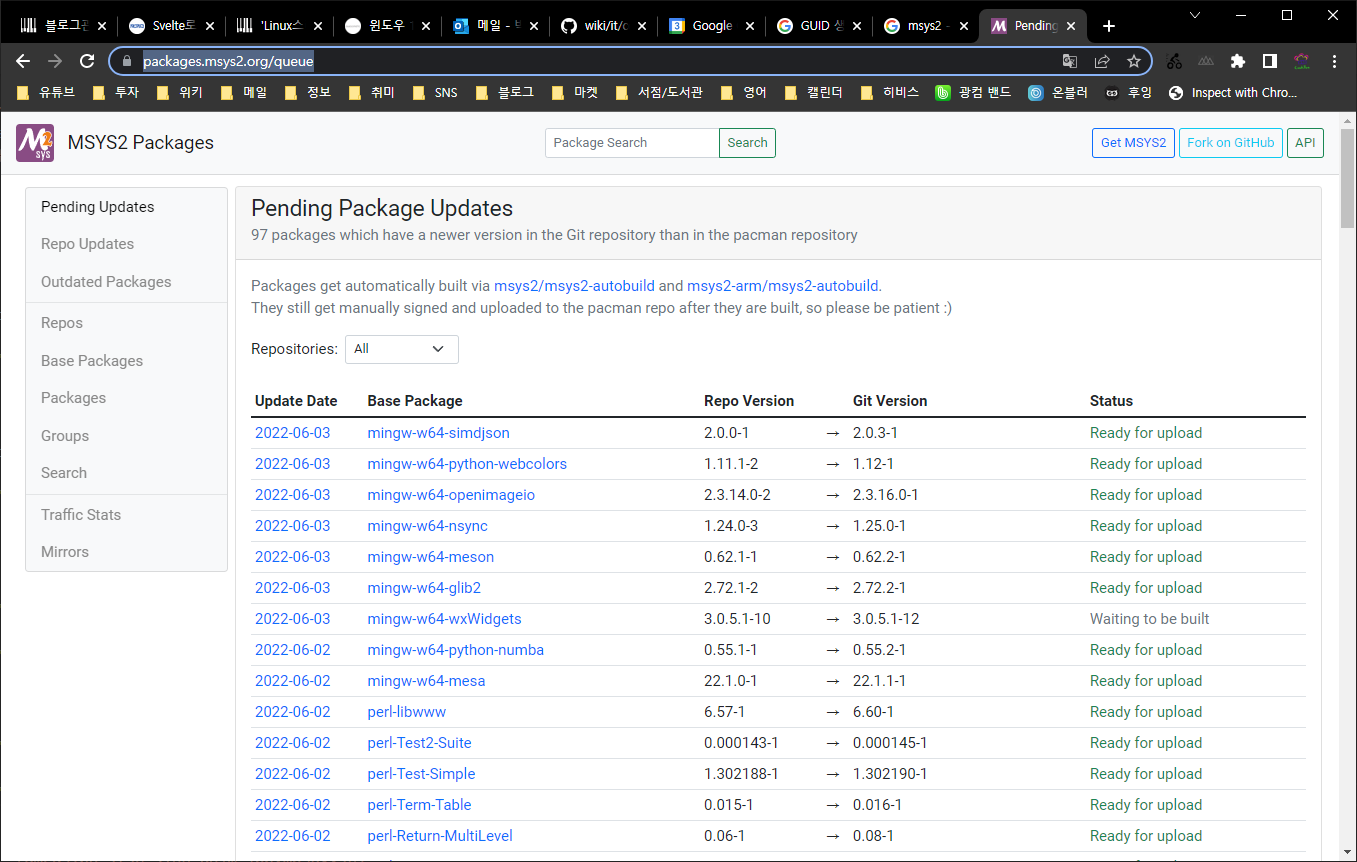Open the 유튜브 bookmark folder
The height and width of the screenshot is (862, 1357).
click(x=47, y=92)
